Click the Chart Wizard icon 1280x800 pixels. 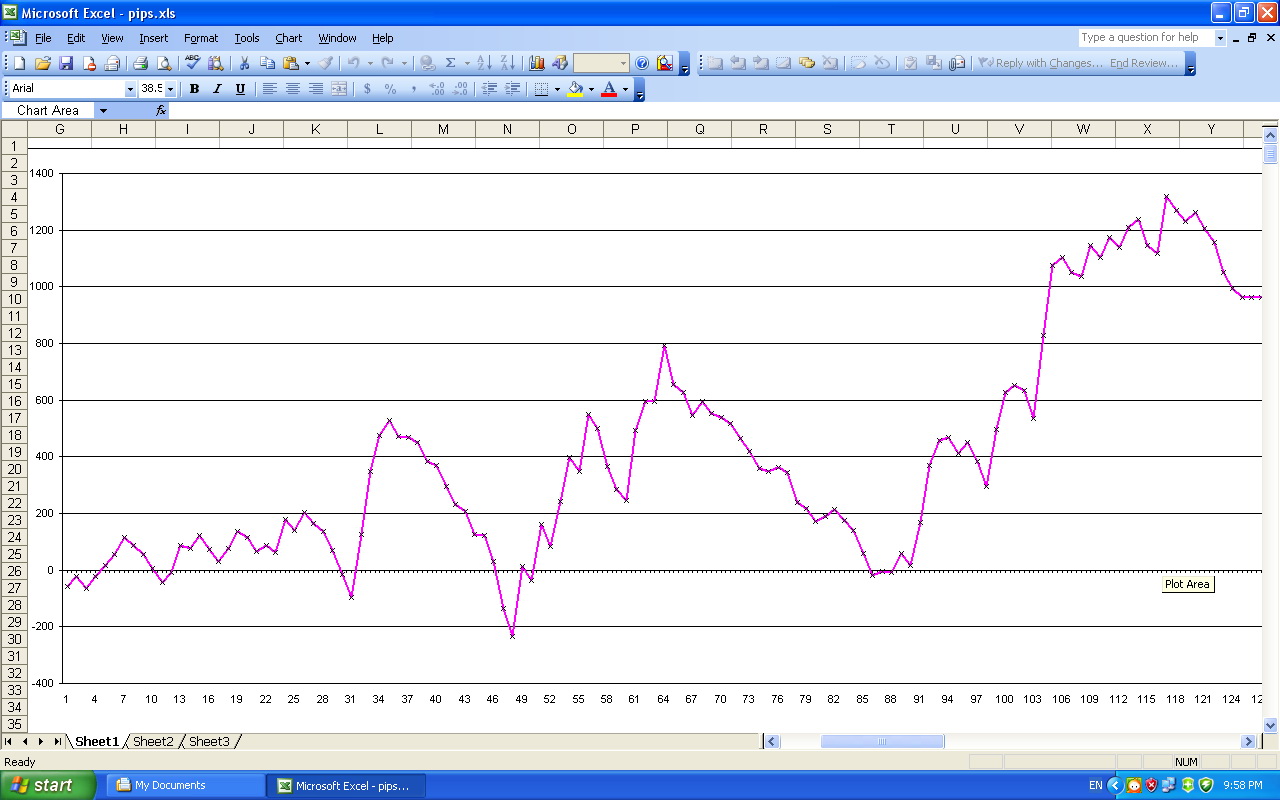[537, 63]
